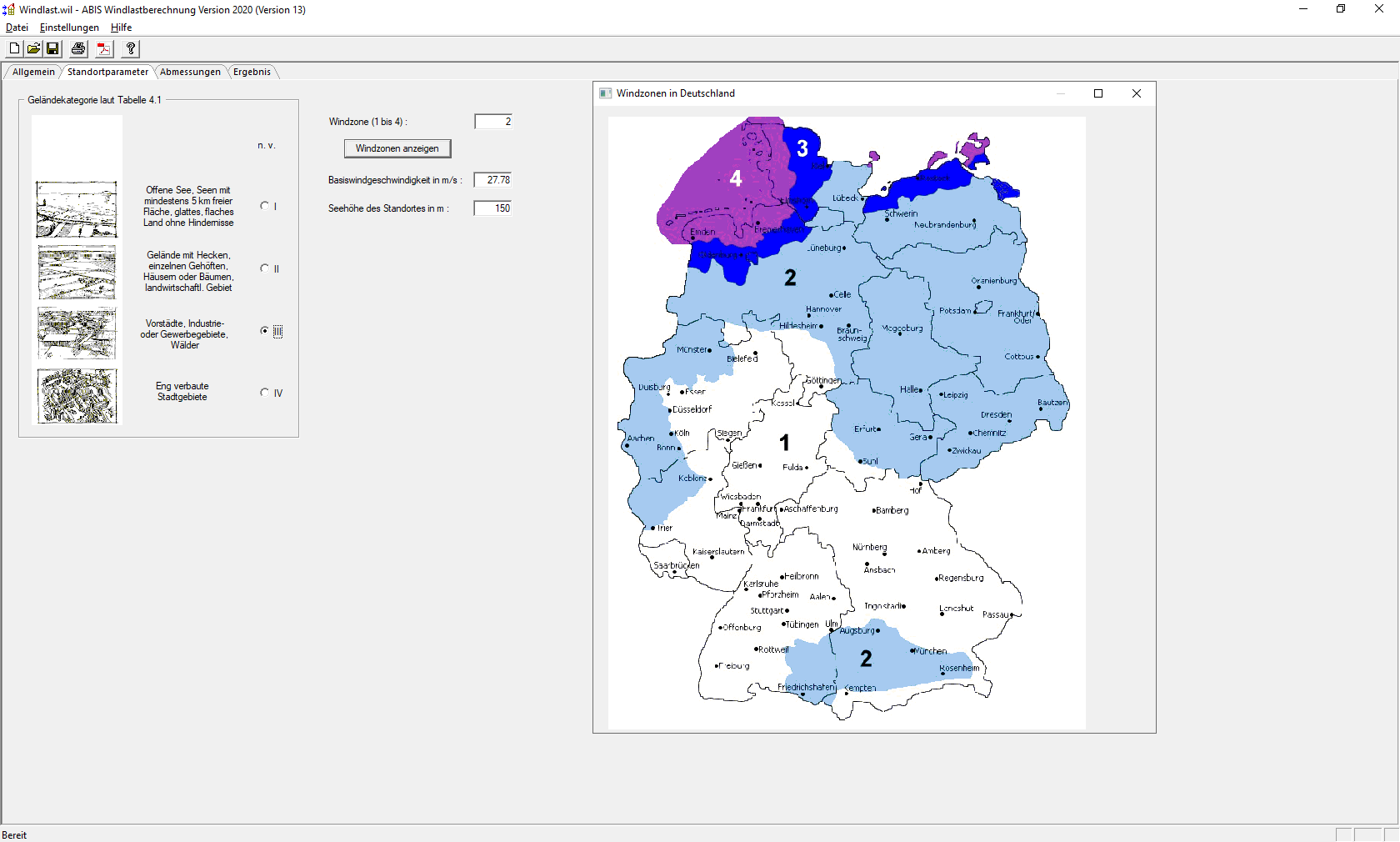Switch to the Allgemein tab

click(x=33, y=72)
